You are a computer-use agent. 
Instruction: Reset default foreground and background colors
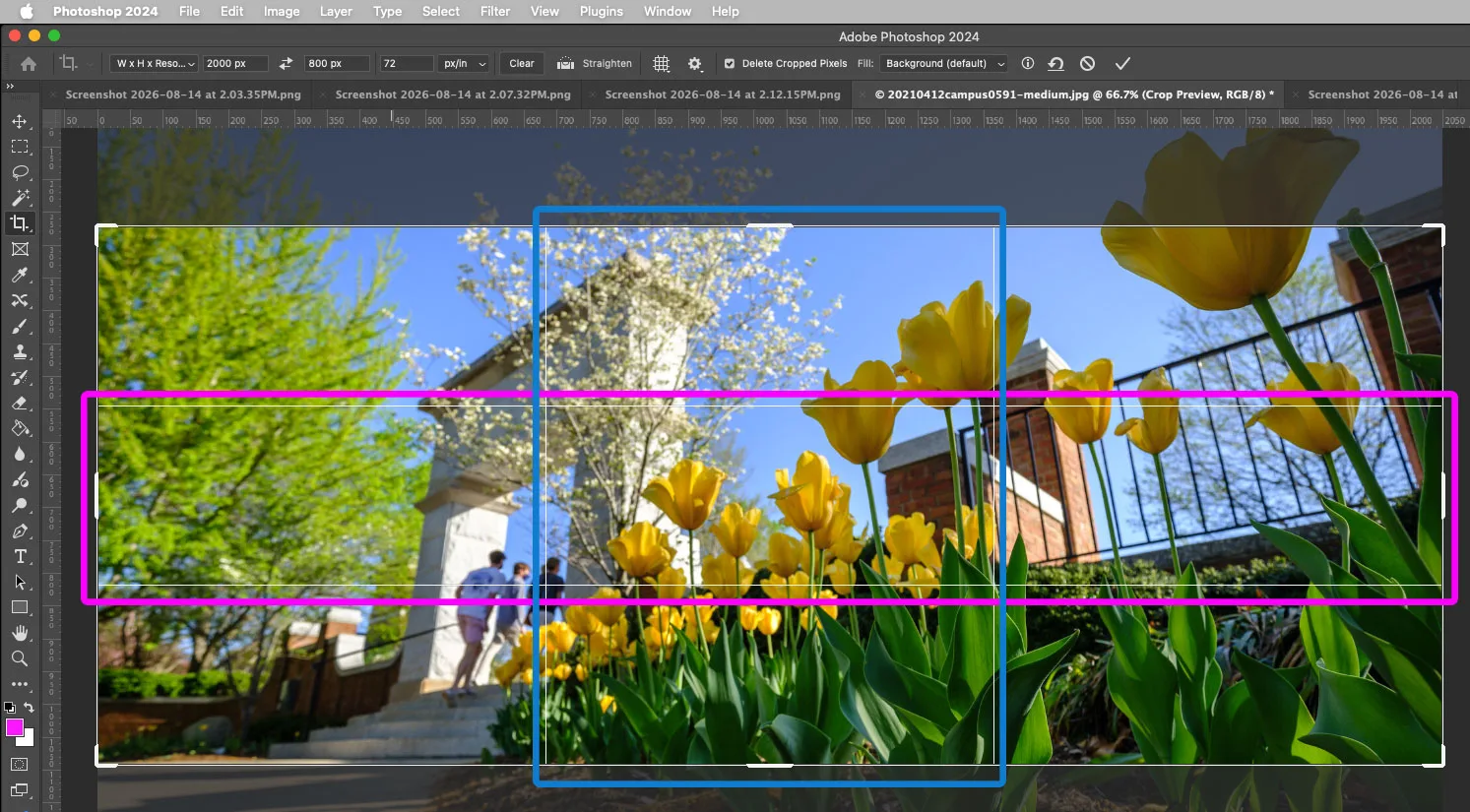[x=10, y=707]
